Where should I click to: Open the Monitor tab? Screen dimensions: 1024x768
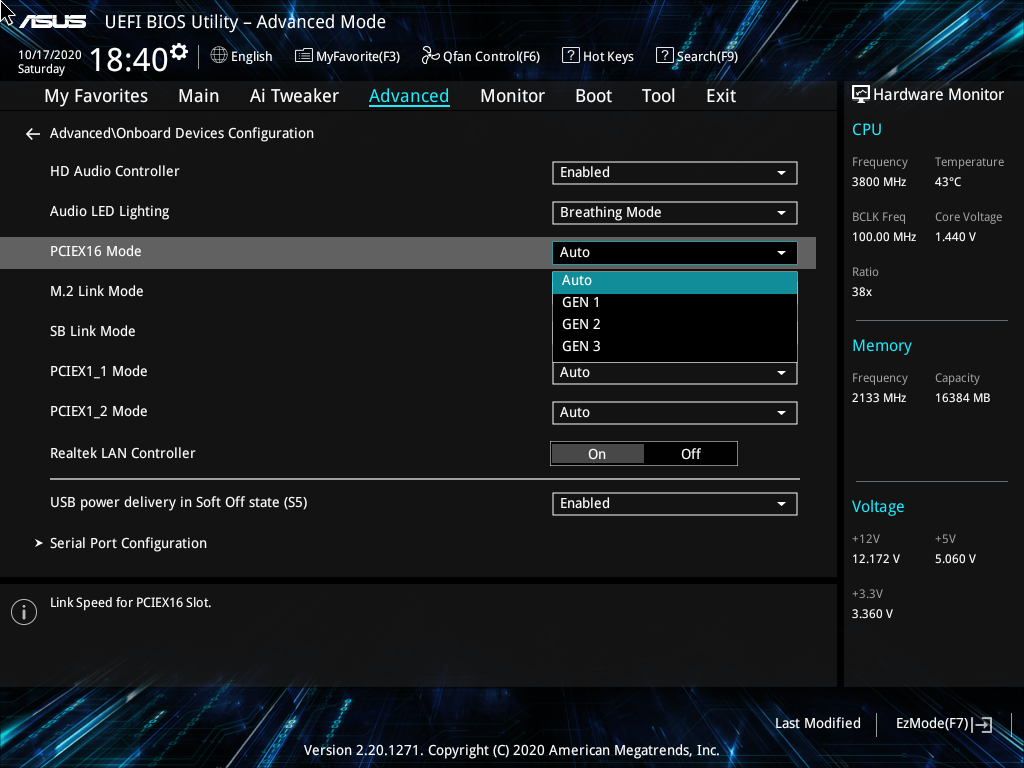coord(512,96)
